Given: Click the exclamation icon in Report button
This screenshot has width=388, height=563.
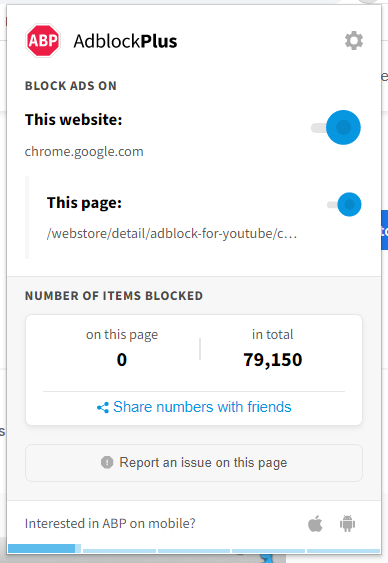Looking at the screenshot, I should (107, 462).
